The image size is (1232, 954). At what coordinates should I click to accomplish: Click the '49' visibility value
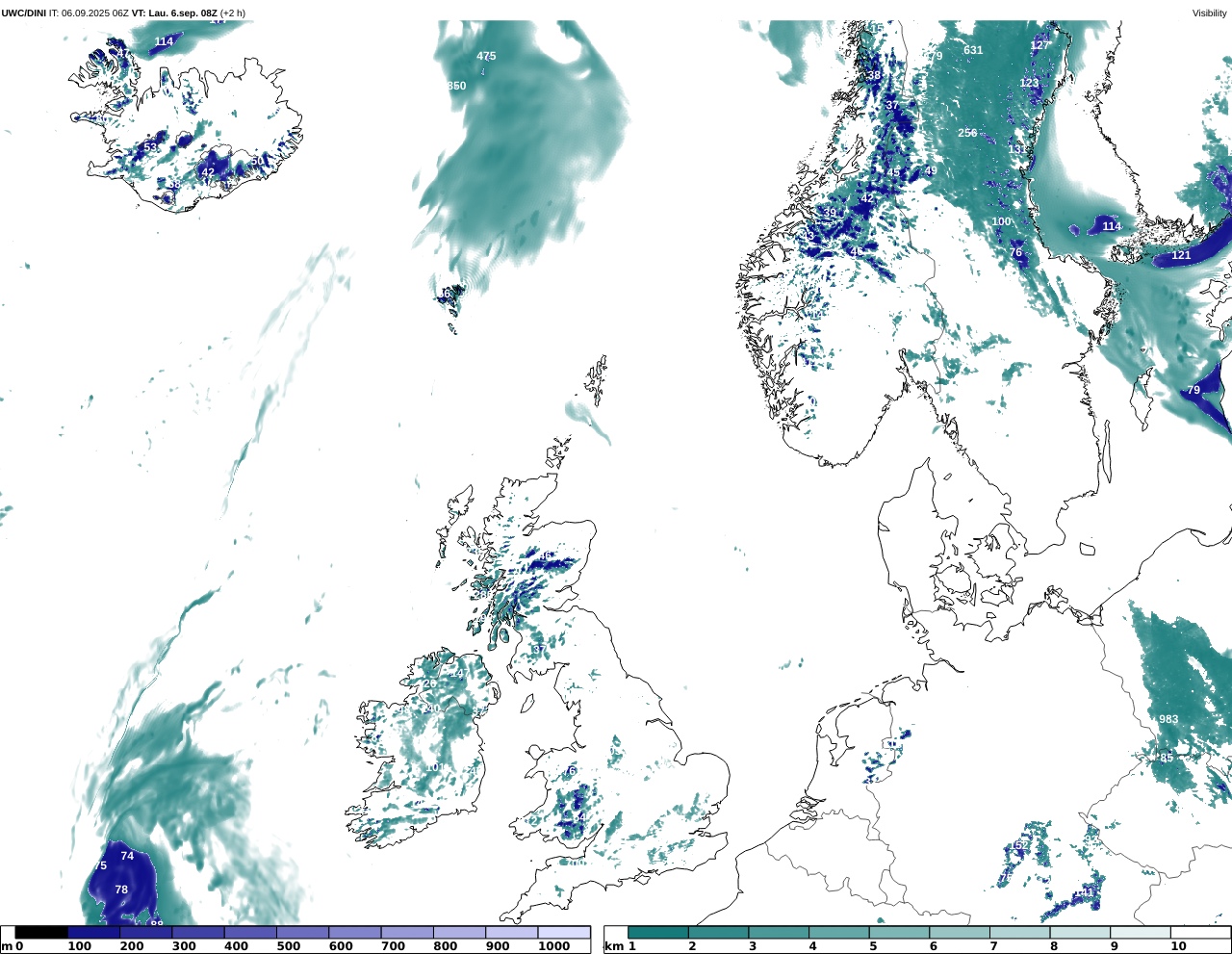tap(931, 171)
